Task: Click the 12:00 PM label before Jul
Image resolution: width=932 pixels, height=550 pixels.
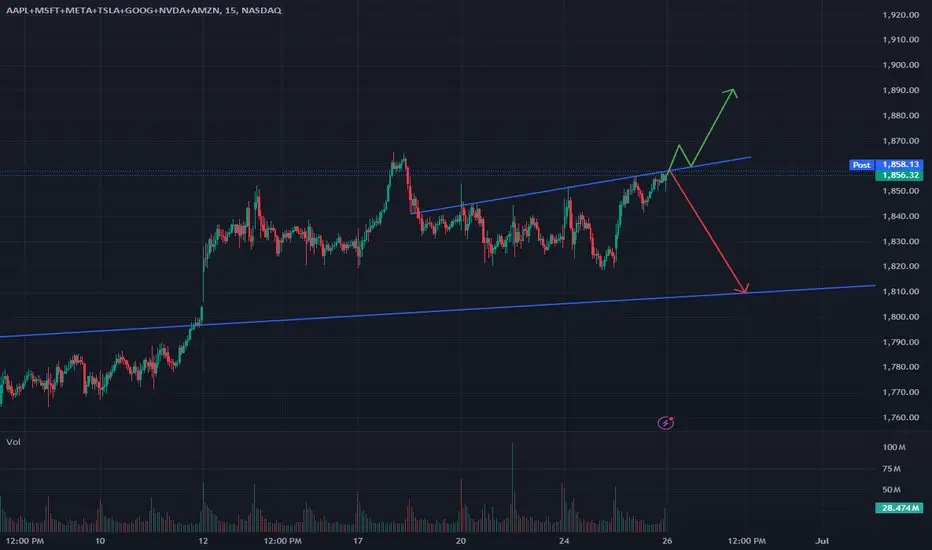Action: coord(747,541)
